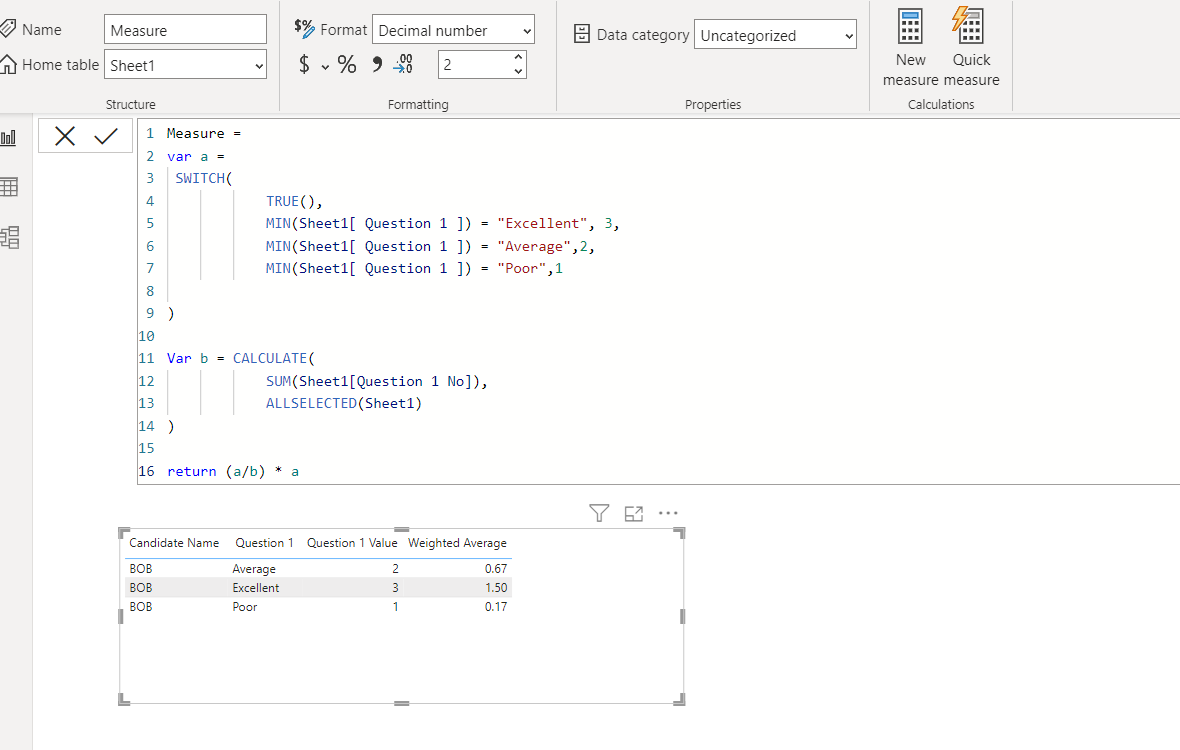
Task: Select the Average row cell
Action: click(x=254, y=569)
